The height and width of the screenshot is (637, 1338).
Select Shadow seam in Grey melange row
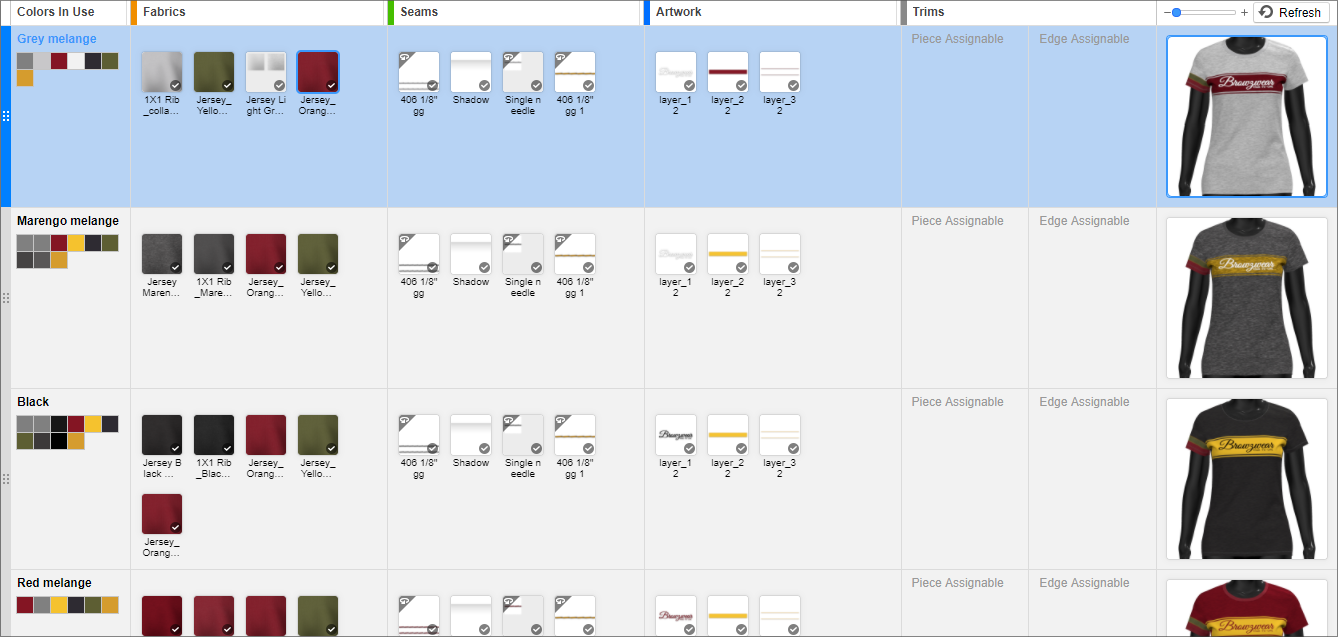(x=471, y=72)
